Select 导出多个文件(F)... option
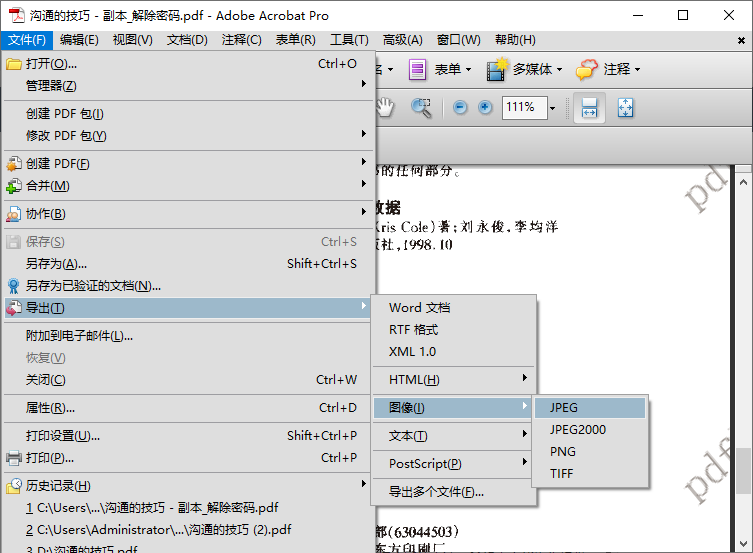This screenshot has width=753, height=553. pos(453,492)
